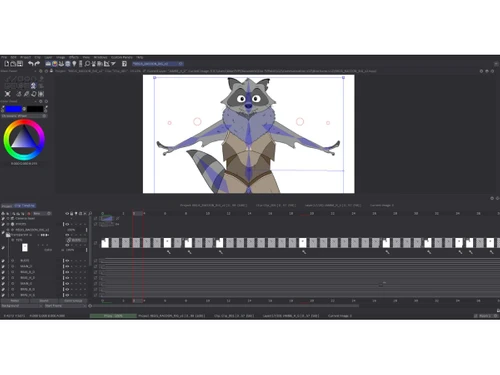Click the light table lamp icon in the layer header
Viewport: 500px width, 375px height.
tap(76, 213)
